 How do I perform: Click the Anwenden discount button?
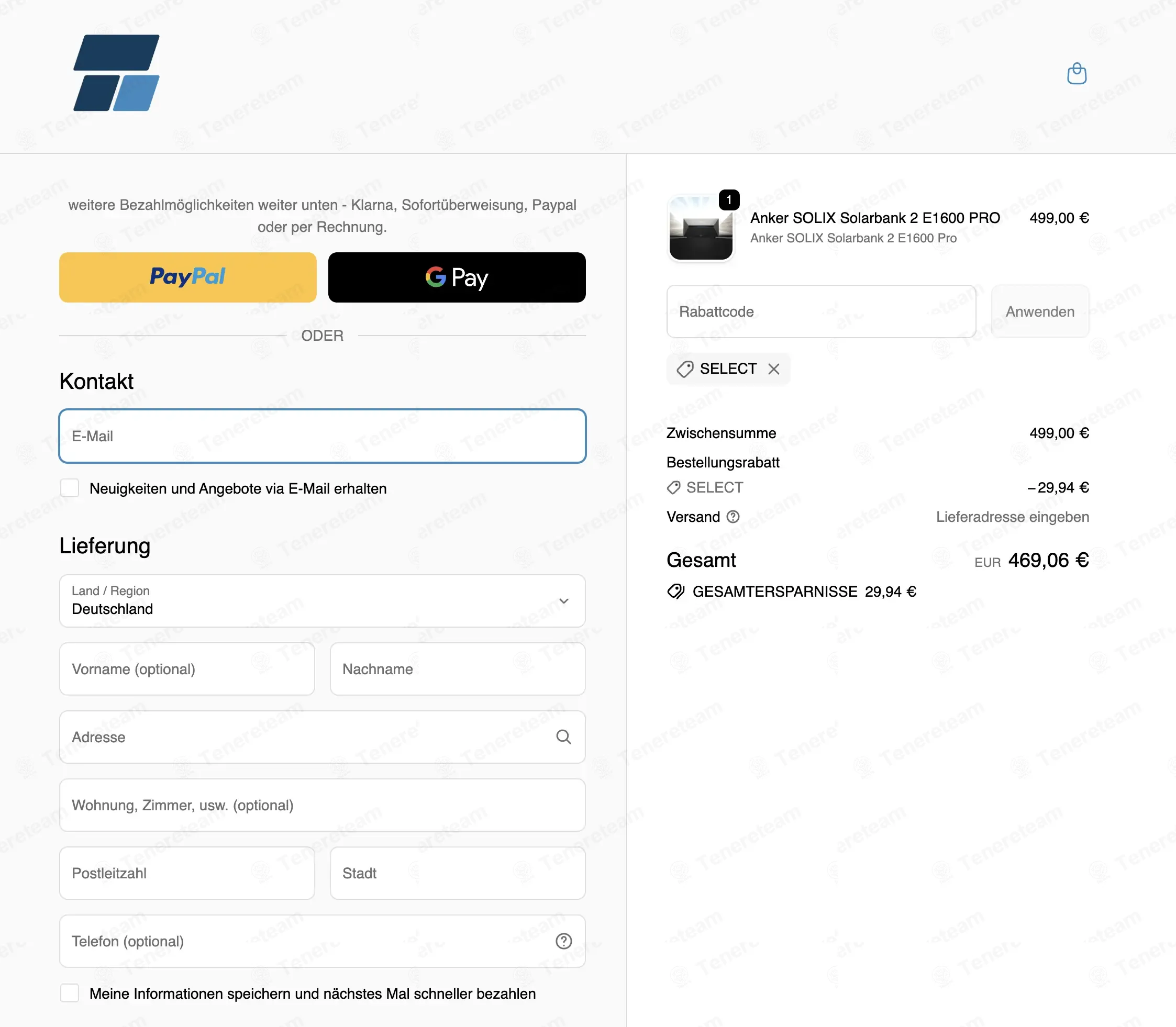pyautogui.click(x=1039, y=312)
